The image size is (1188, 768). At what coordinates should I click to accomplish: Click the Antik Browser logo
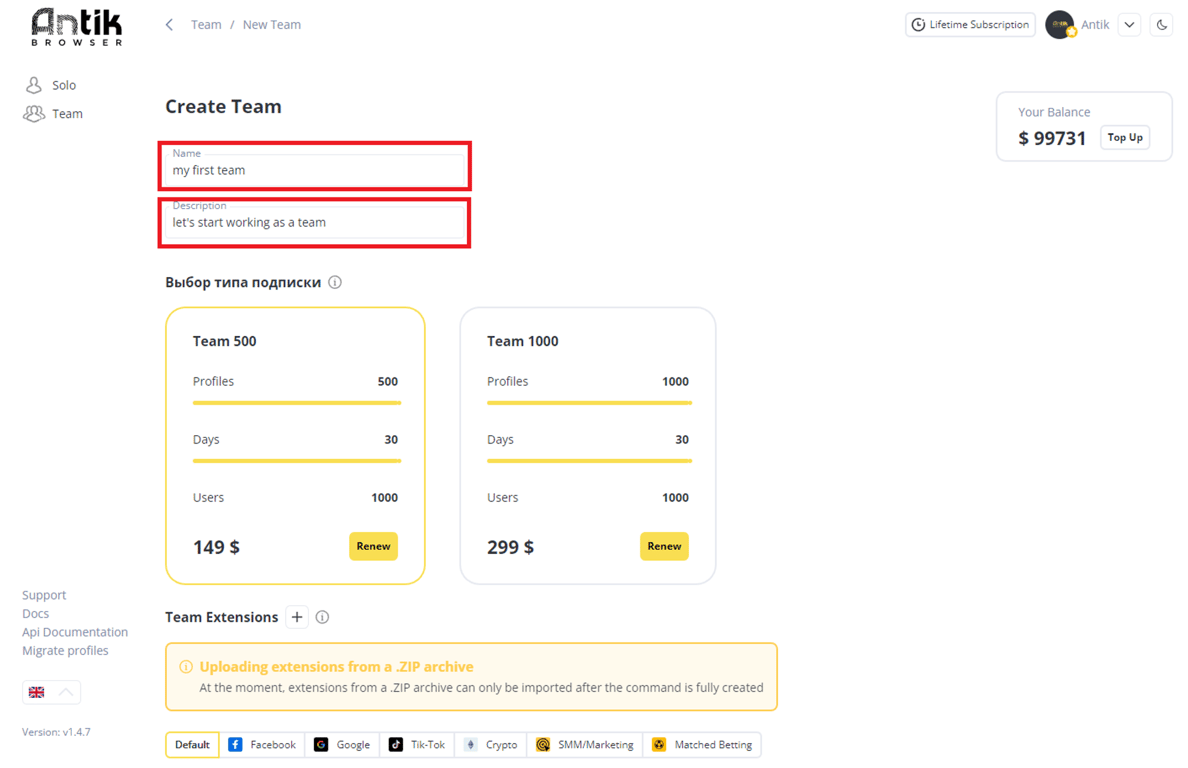coord(77,28)
